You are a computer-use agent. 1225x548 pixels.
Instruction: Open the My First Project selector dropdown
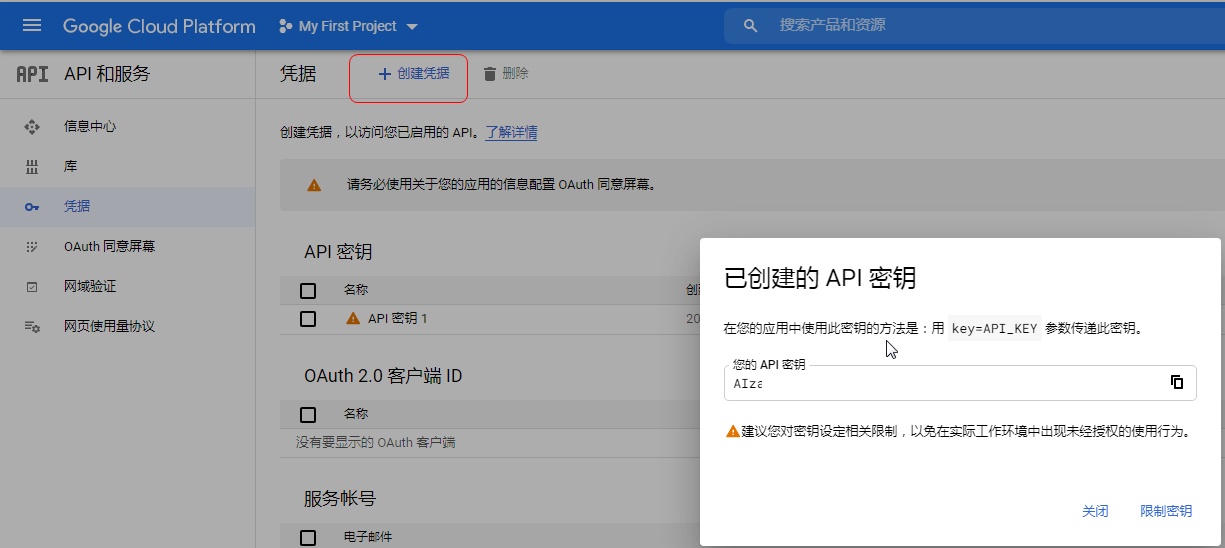tap(349, 26)
